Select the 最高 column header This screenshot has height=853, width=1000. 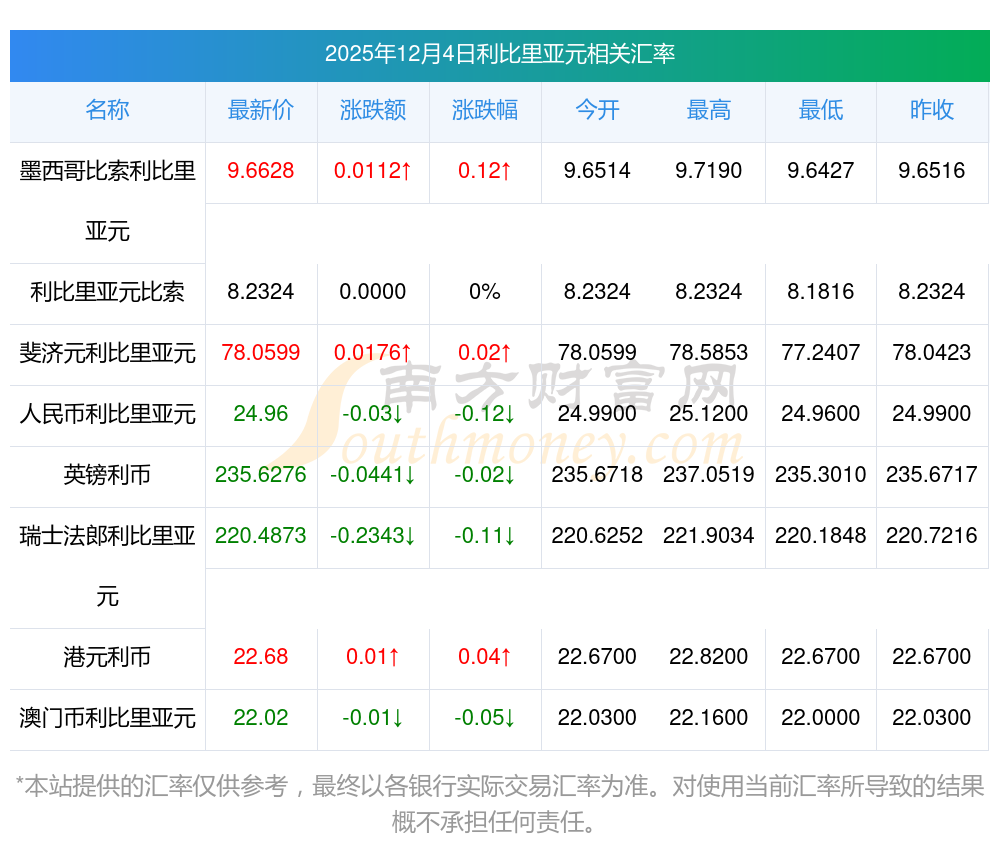click(x=709, y=110)
